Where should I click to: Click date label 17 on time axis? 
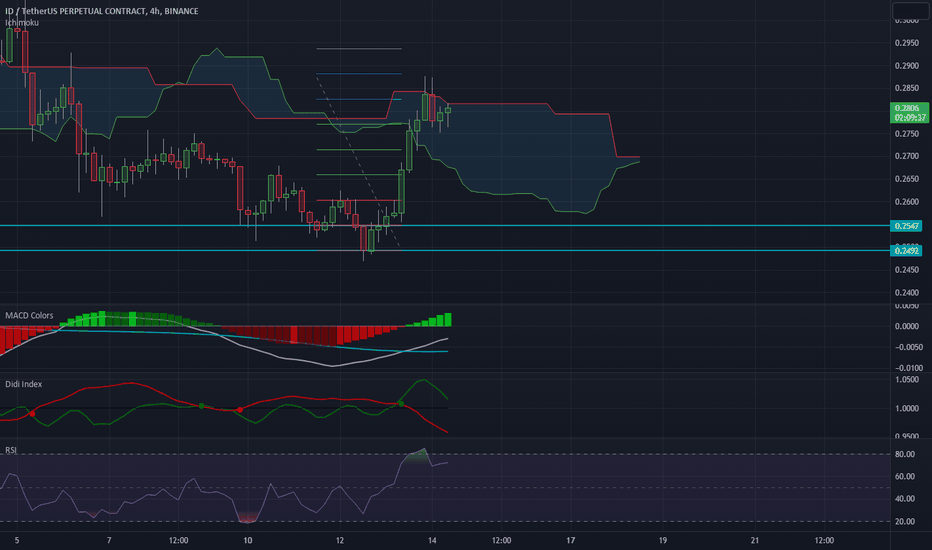pos(571,540)
